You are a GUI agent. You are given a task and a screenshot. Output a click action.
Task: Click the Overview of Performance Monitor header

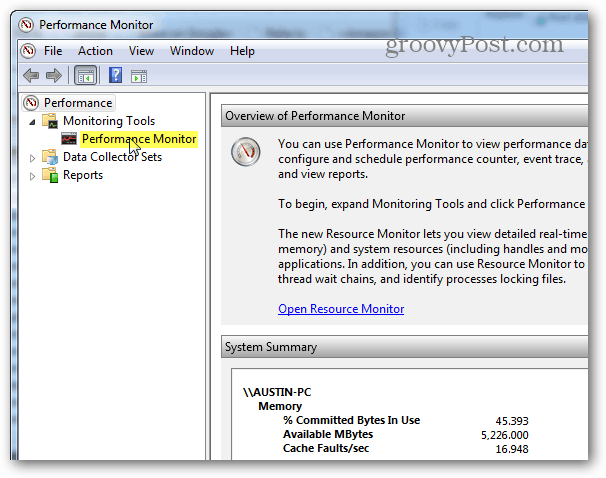point(404,116)
